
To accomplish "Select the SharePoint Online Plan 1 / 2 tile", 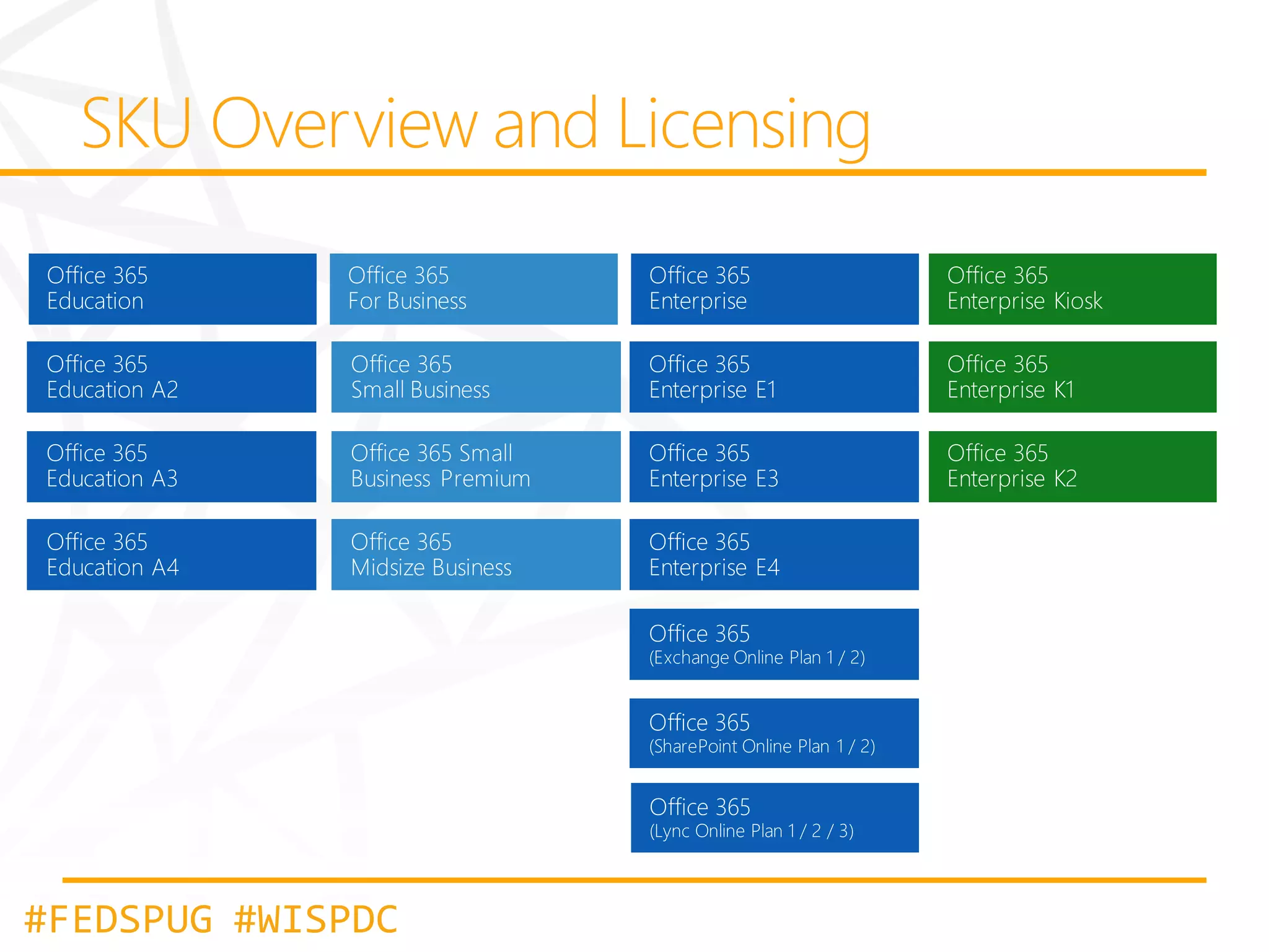I will pyautogui.click(x=774, y=733).
